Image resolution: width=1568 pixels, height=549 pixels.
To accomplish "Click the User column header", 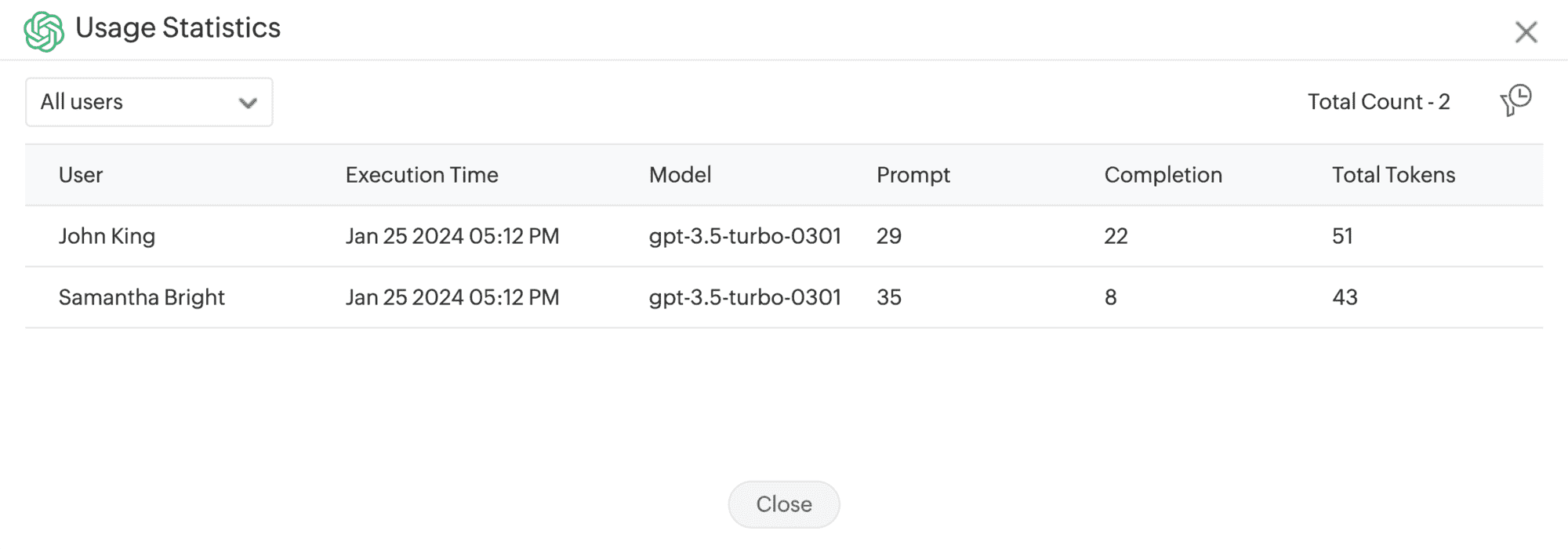I will tap(81, 175).
